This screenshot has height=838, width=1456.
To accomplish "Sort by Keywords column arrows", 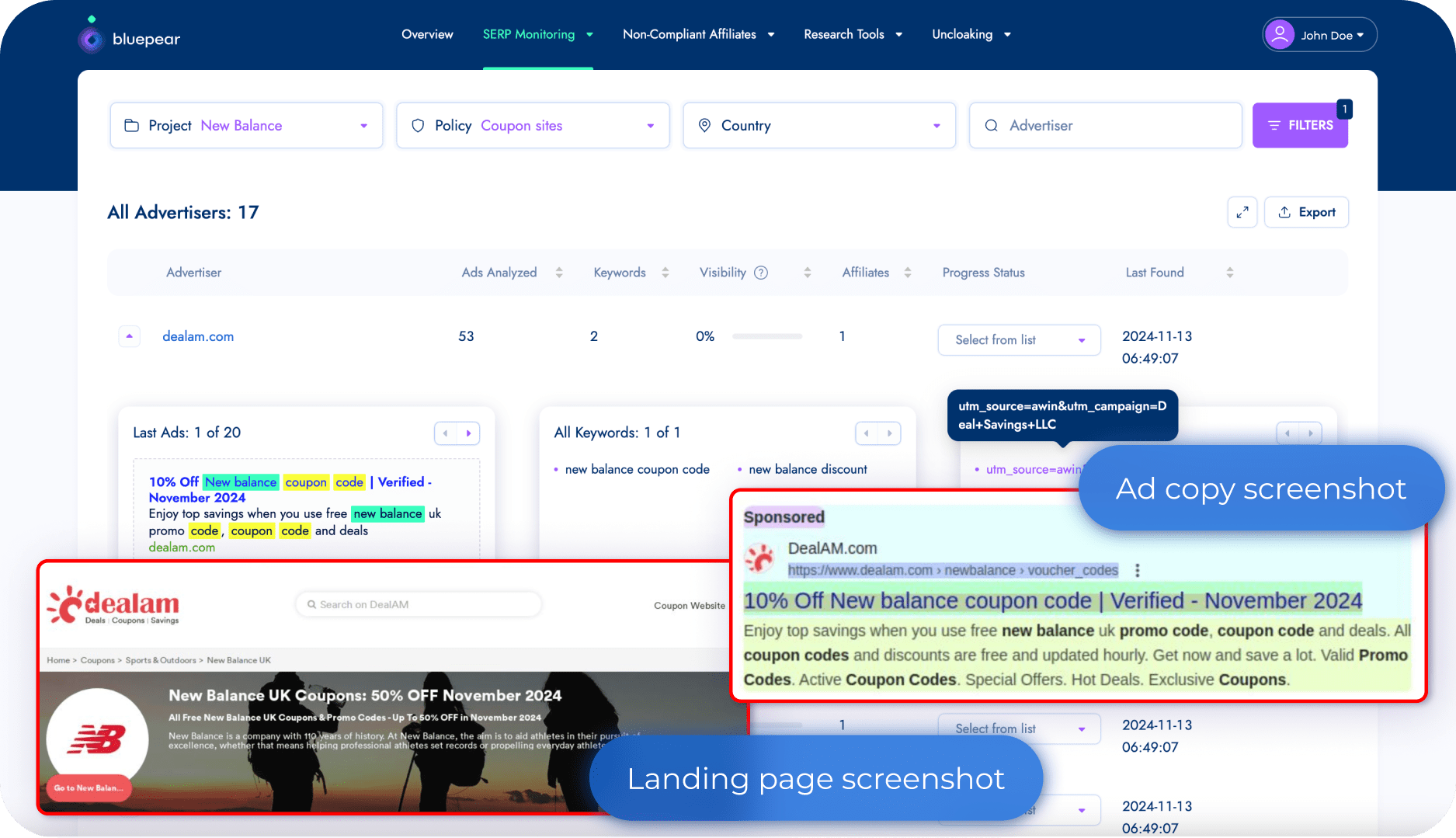I will [x=665, y=273].
